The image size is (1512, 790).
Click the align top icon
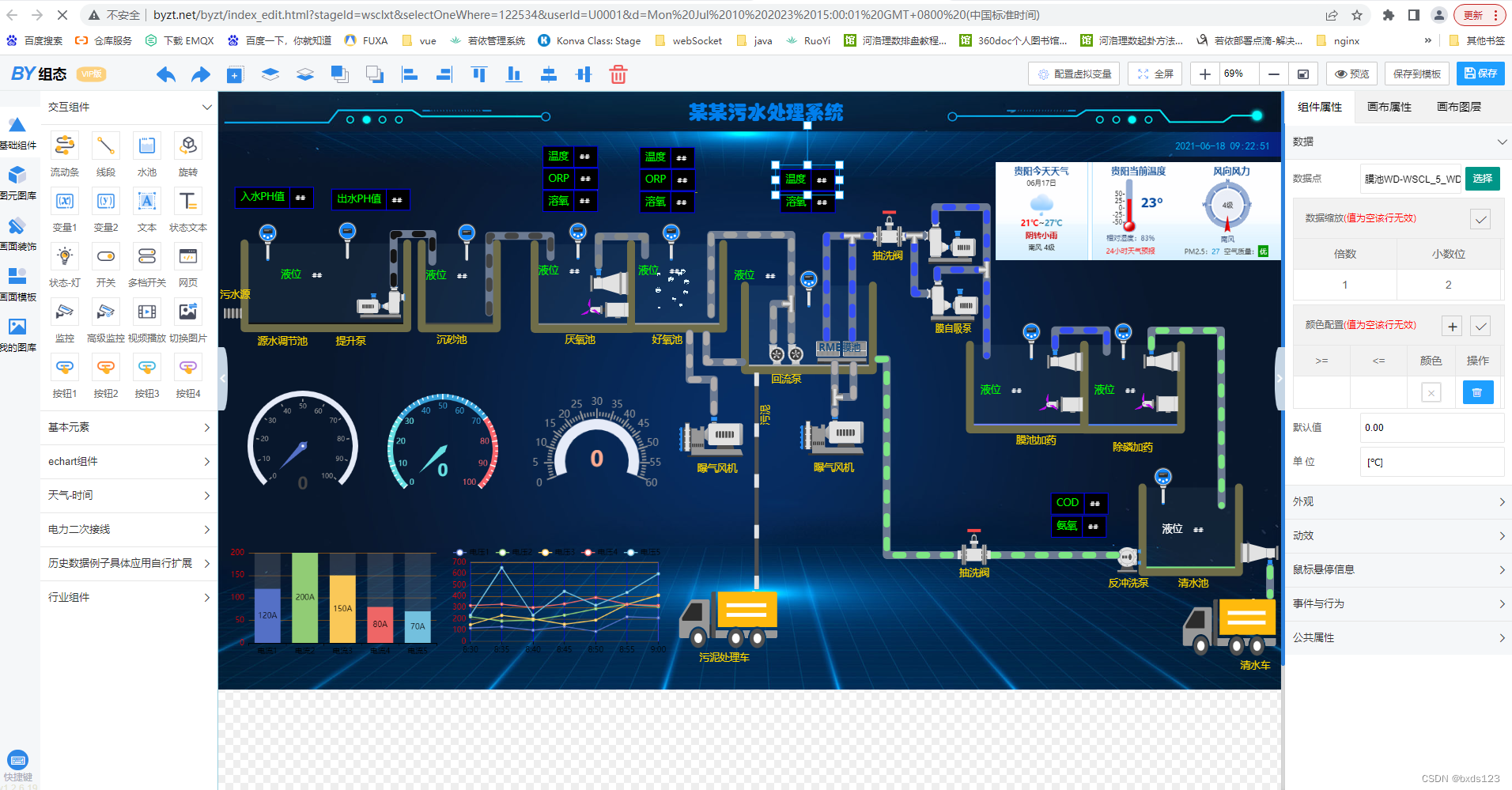(479, 74)
